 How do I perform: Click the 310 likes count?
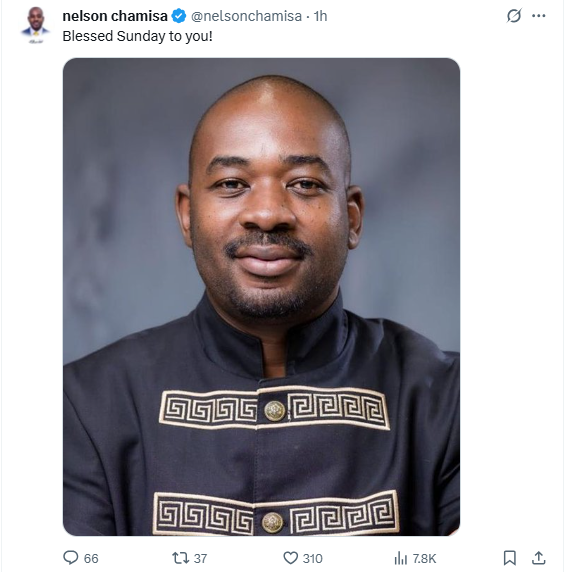[313, 558]
